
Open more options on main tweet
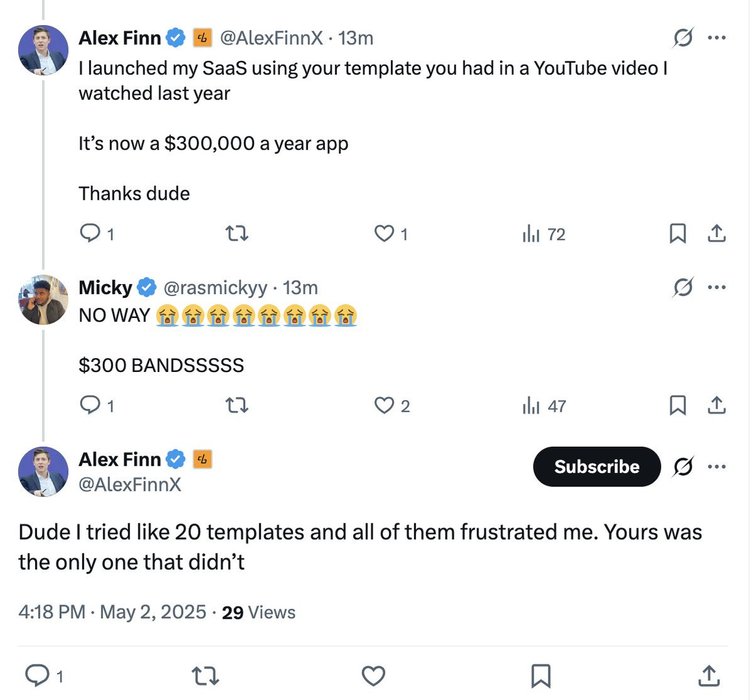[x=716, y=467]
